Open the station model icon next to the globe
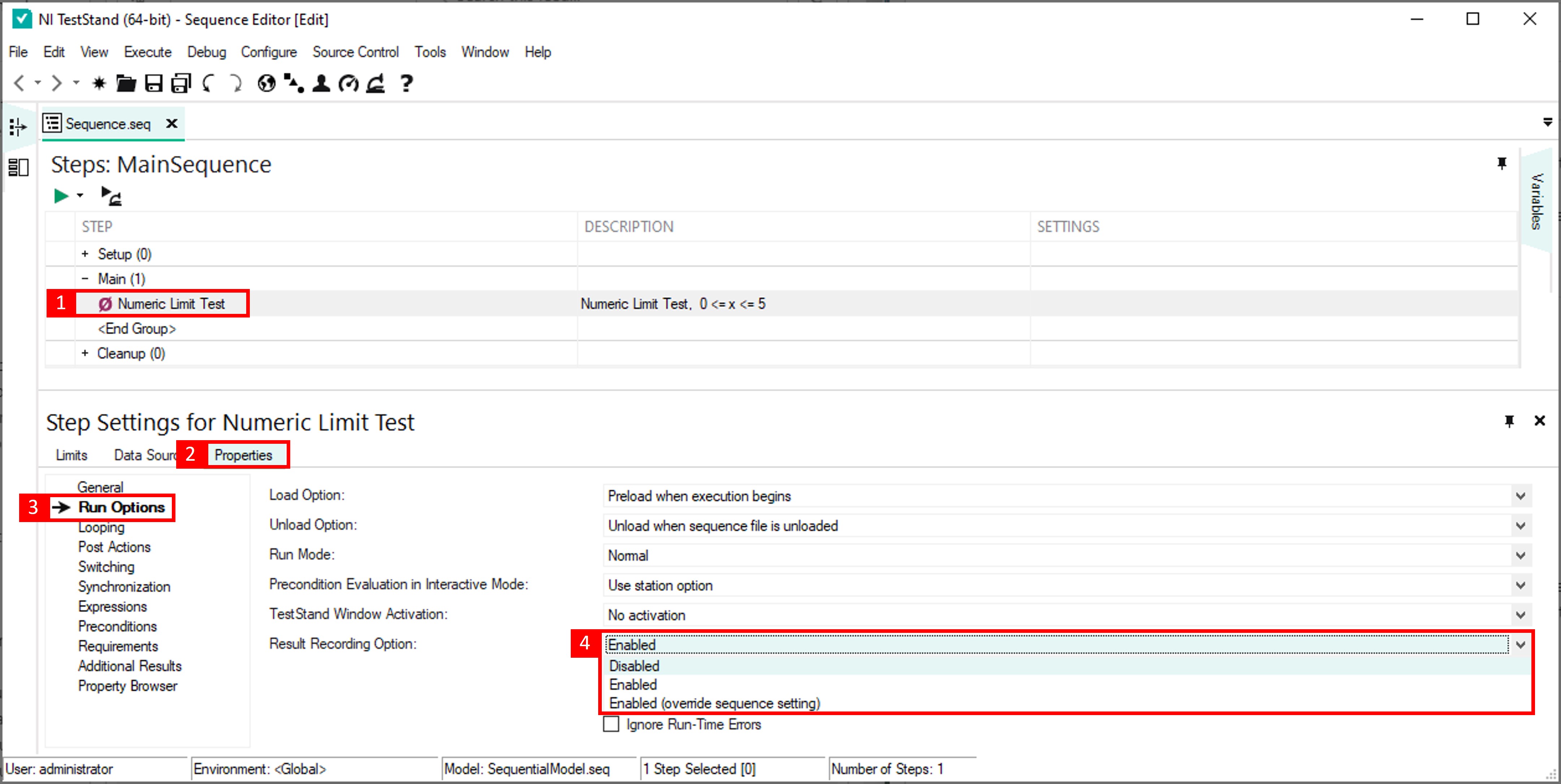The height and width of the screenshot is (784, 1561). pyautogui.click(x=294, y=83)
